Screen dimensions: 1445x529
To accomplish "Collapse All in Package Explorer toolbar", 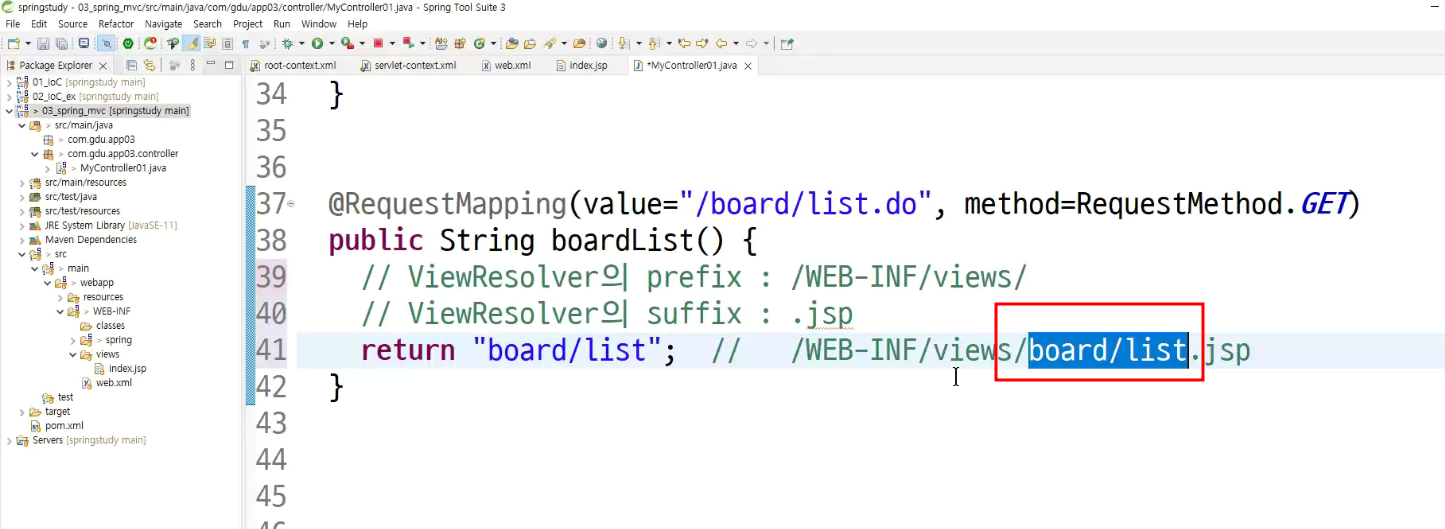I will pos(131,65).
